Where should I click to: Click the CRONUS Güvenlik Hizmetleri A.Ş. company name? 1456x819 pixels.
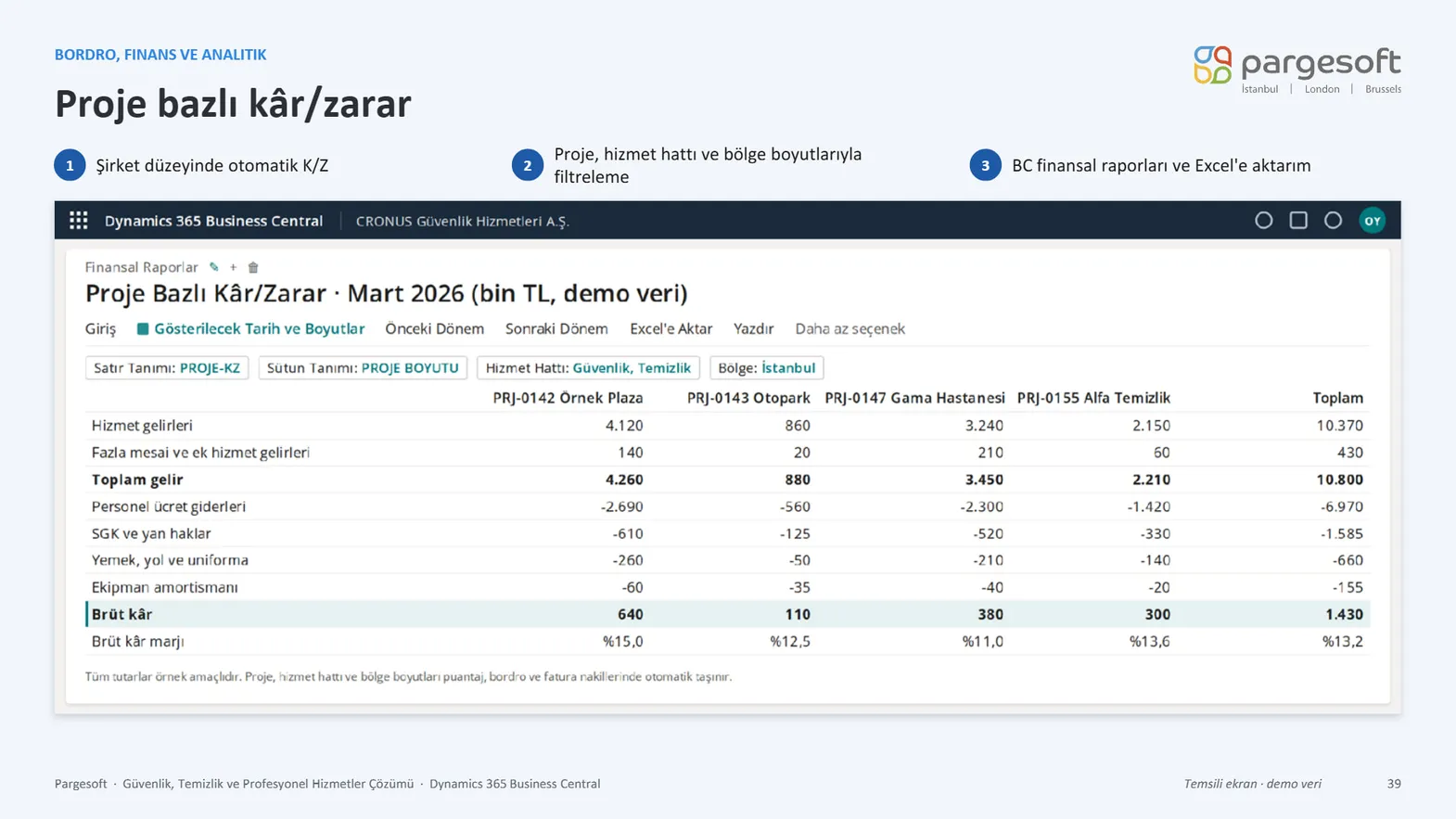pyautogui.click(x=463, y=222)
